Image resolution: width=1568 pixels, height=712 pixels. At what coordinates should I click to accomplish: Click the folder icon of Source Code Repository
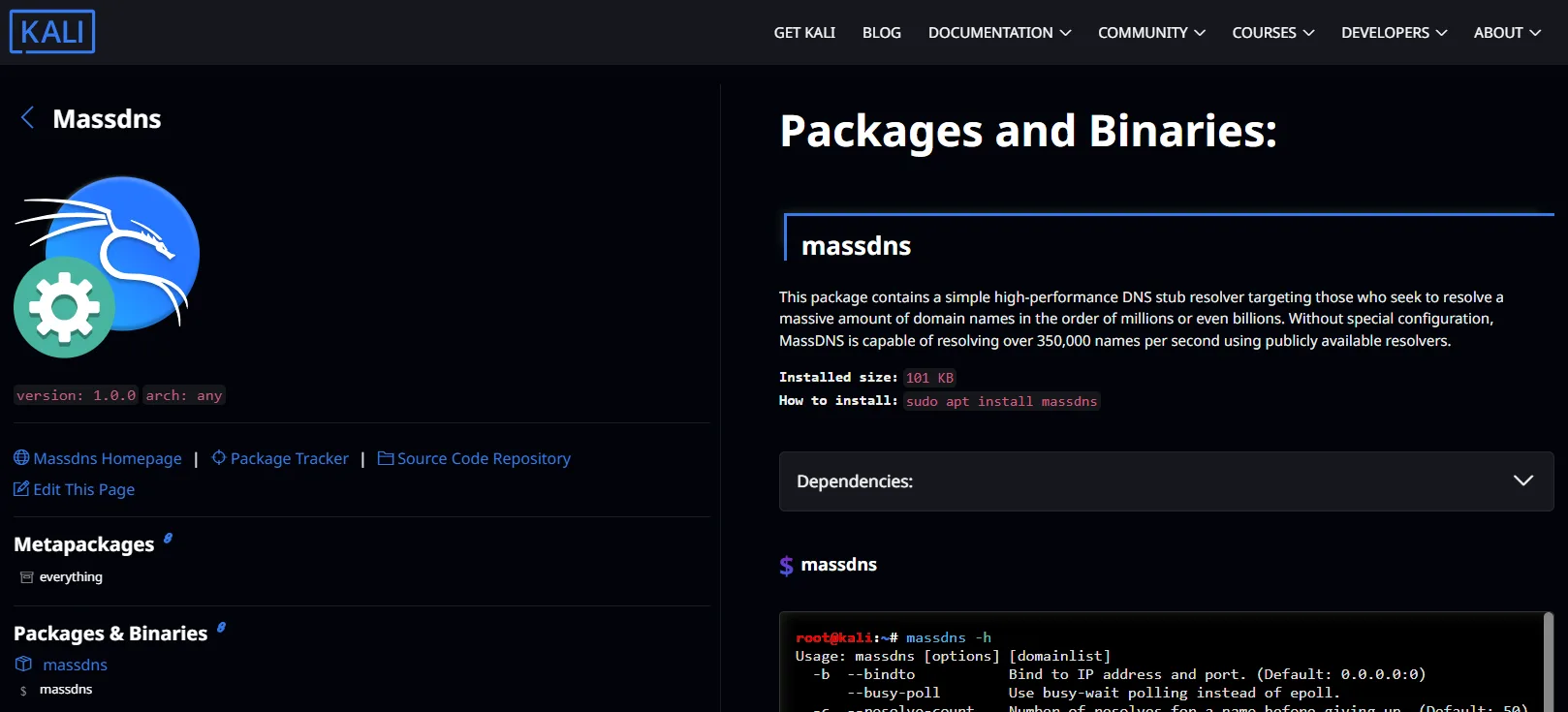(386, 458)
